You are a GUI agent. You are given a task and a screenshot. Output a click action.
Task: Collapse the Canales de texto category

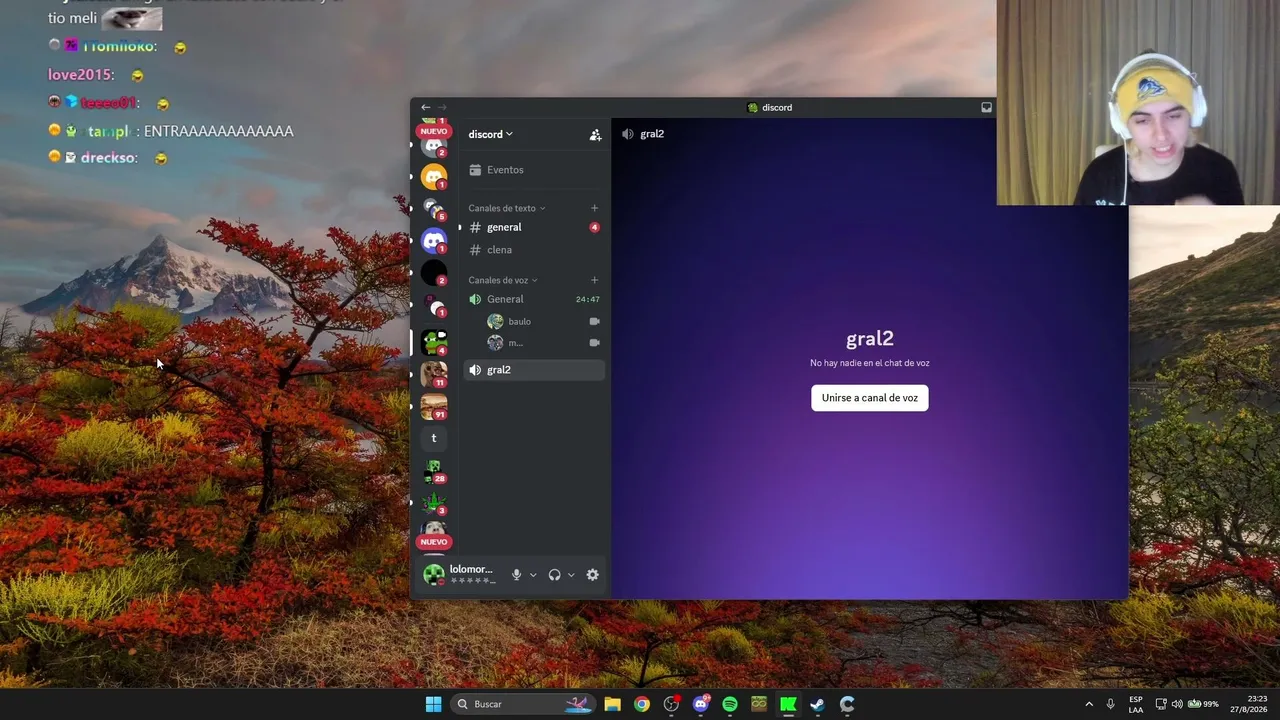coord(507,208)
